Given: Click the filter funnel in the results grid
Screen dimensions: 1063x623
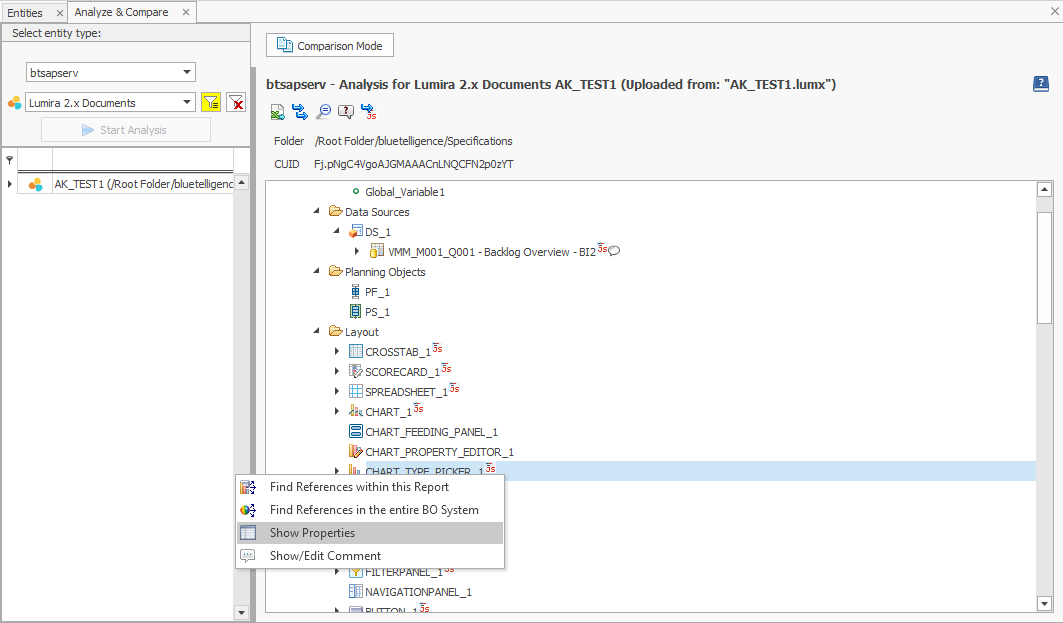Looking at the screenshot, I should click(9, 160).
